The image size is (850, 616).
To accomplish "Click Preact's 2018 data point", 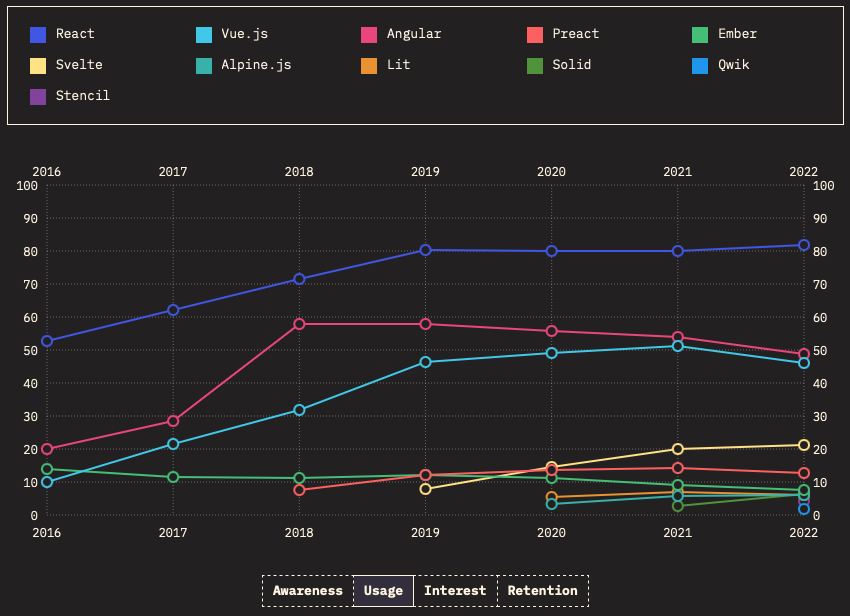I will click(x=299, y=490).
